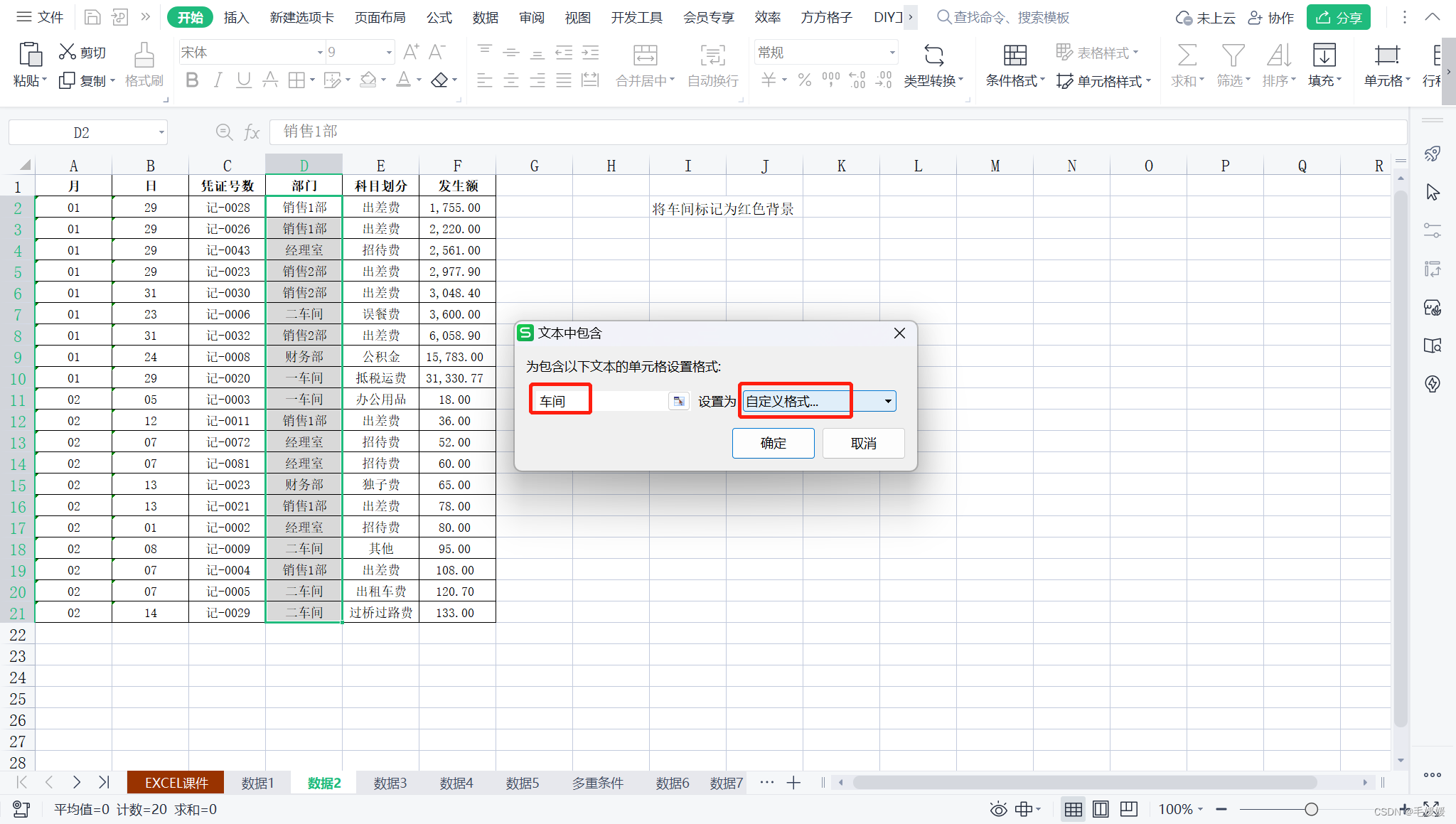Image resolution: width=1456 pixels, height=824 pixels.
Task: Click the Format Painter (格式刷) icon
Action: pos(144,55)
